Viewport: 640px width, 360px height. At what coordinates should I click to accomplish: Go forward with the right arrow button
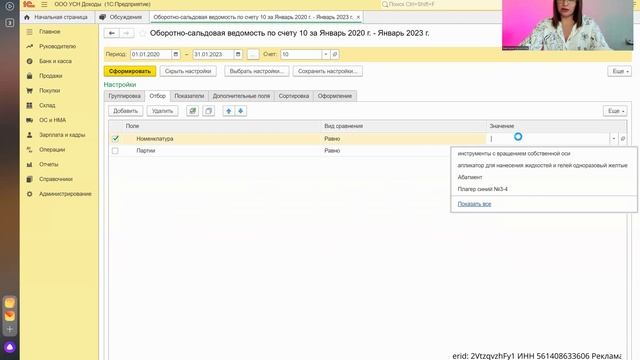tap(127, 33)
